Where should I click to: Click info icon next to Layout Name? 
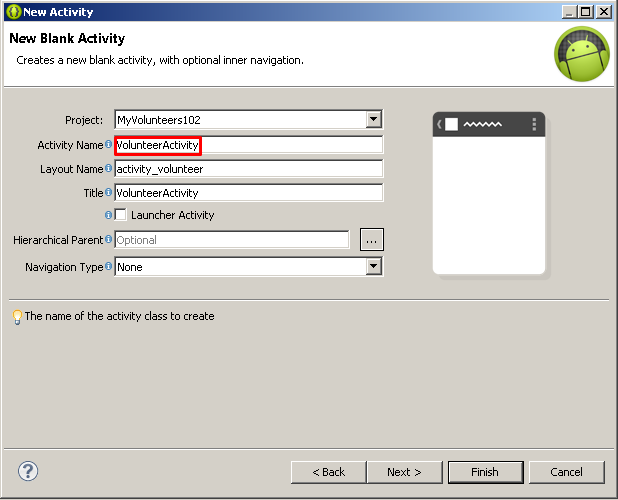pyautogui.click(x=108, y=168)
